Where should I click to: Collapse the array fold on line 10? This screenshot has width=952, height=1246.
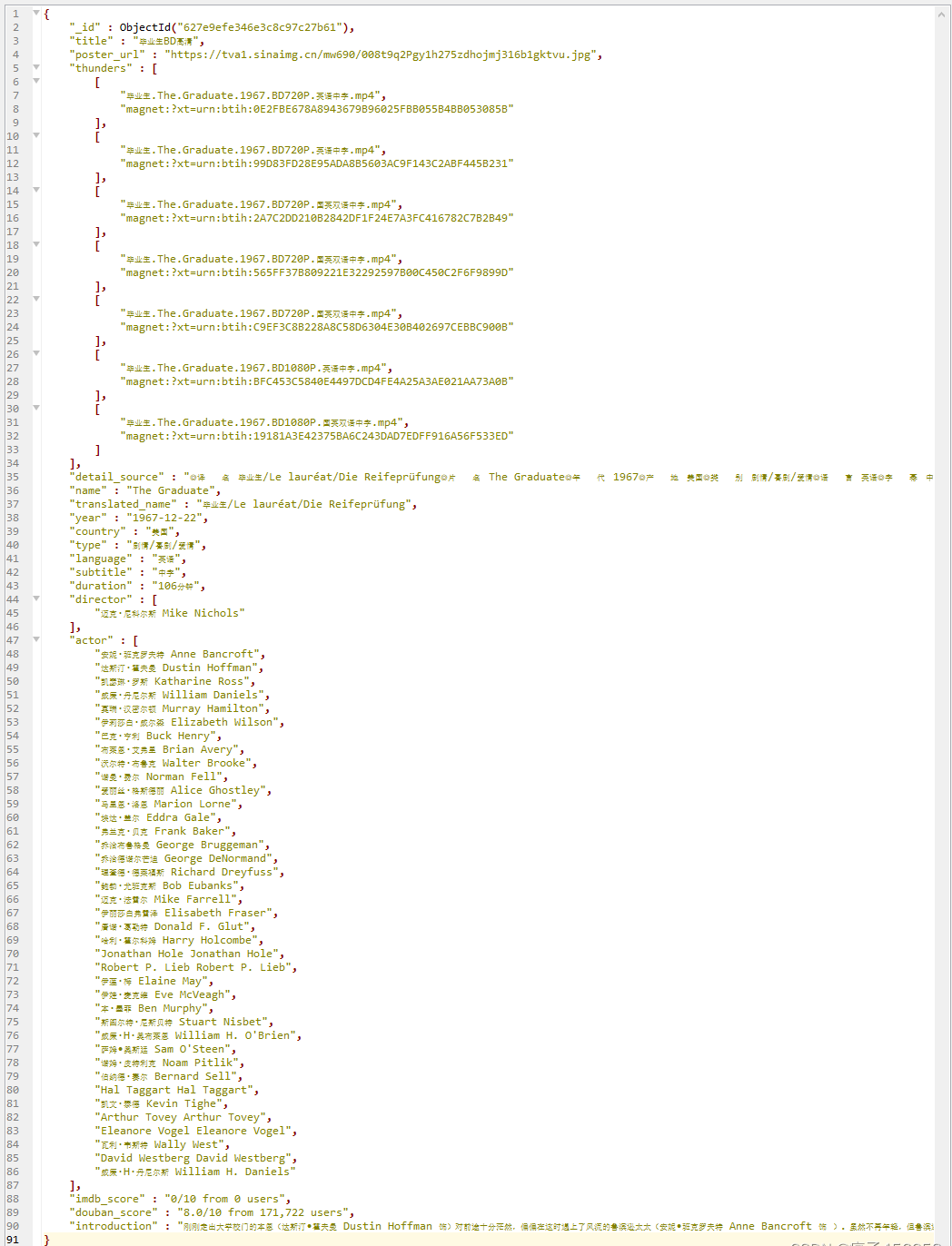click(x=36, y=135)
